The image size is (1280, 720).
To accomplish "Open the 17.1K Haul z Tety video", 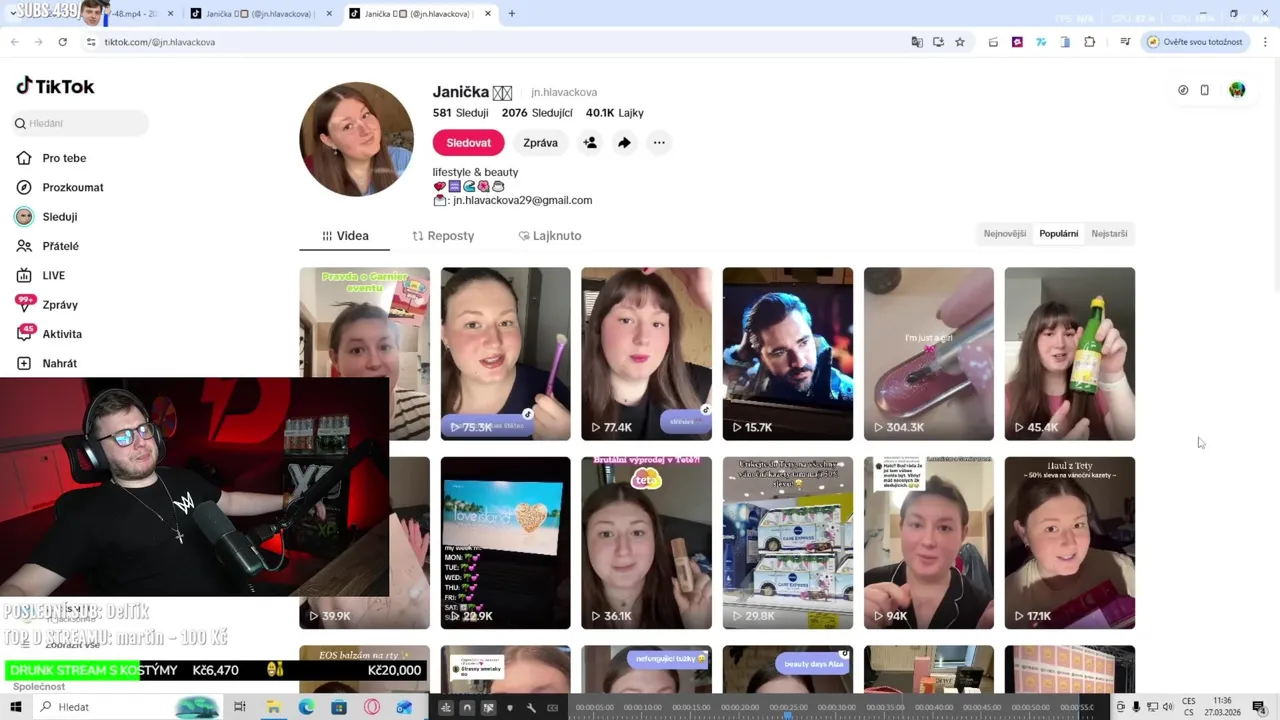I will point(1070,543).
